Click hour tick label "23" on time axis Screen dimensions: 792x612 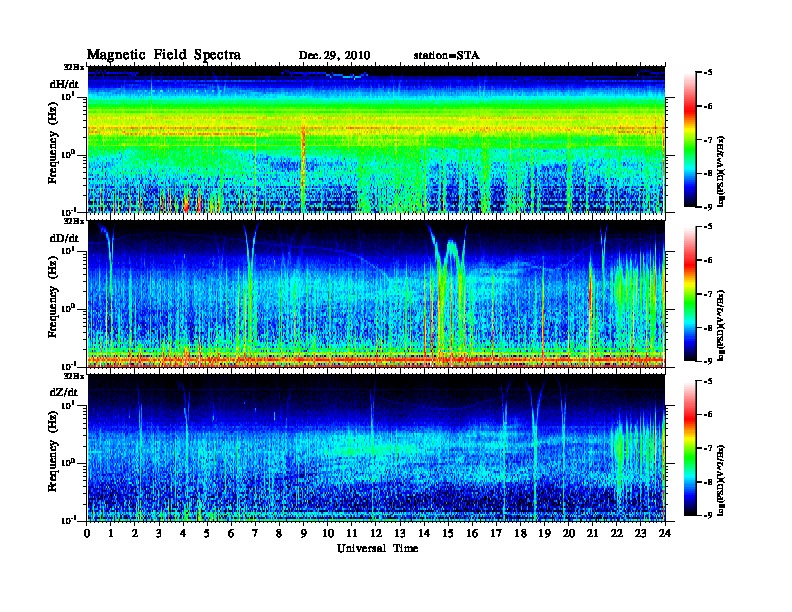point(640,534)
